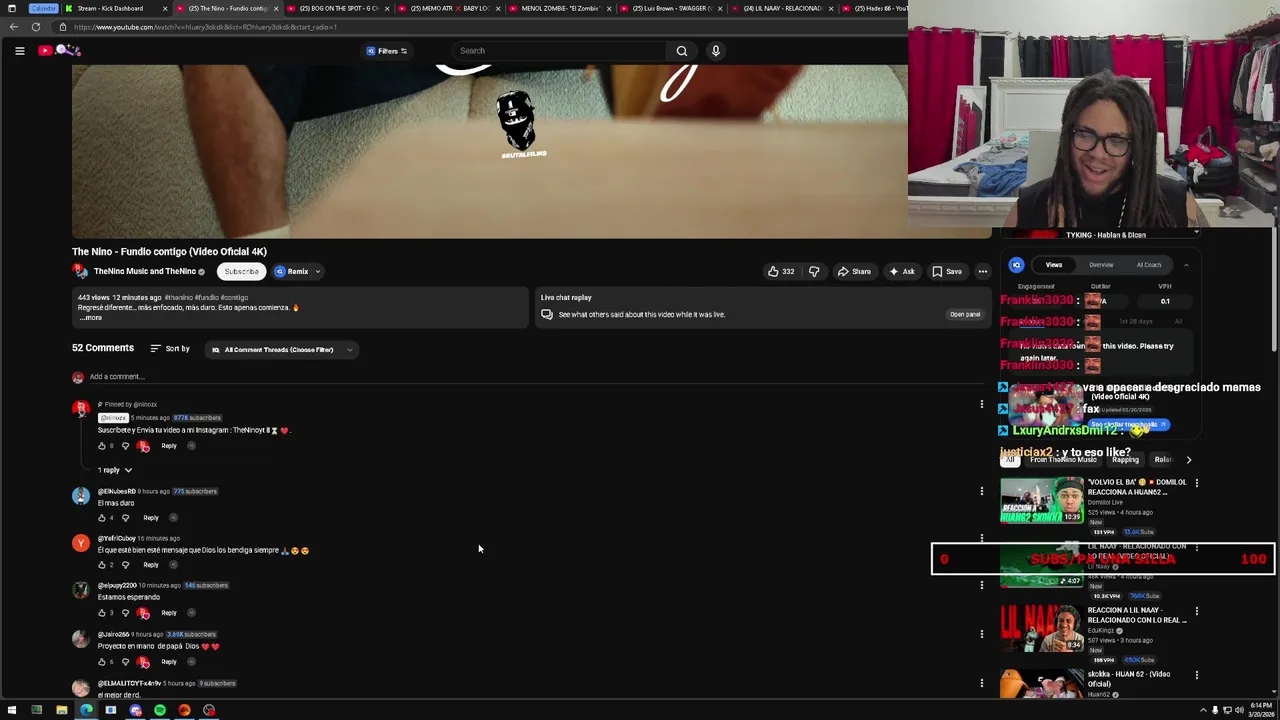This screenshot has height=720, width=1280.
Task: Show more chips with right arrow
Action: click(x=1188, y=460)
